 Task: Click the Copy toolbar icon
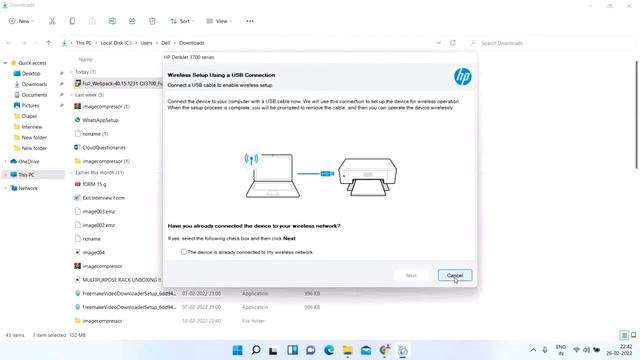pos(72,21)
